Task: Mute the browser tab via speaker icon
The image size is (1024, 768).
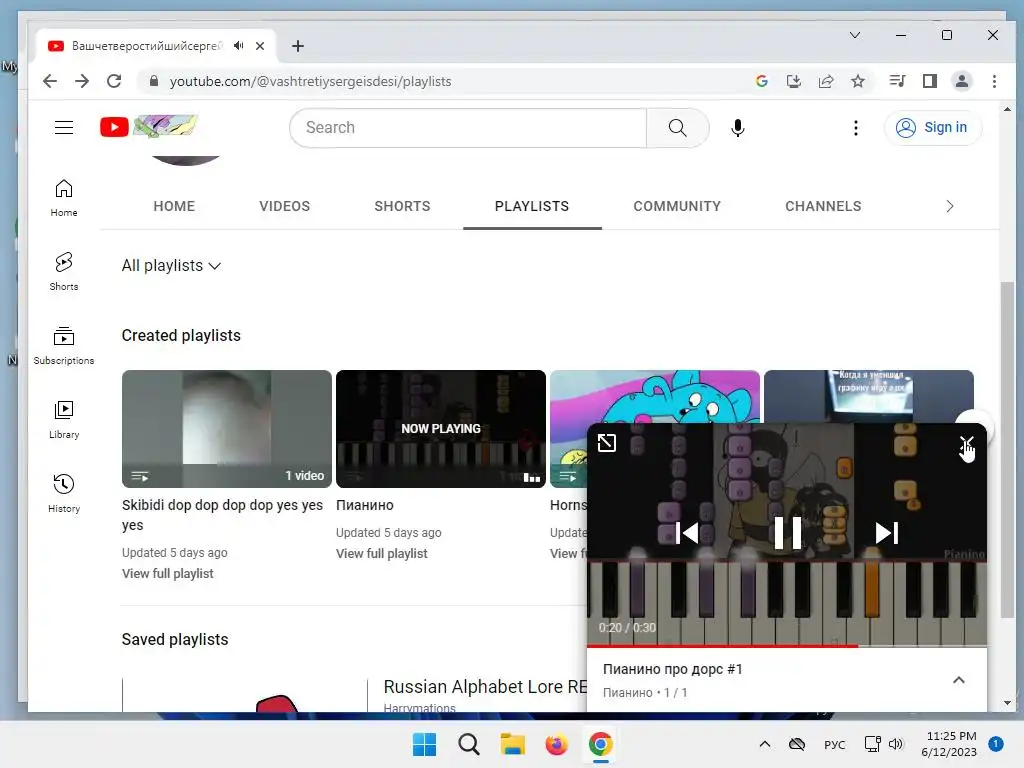Action: (x=239, y=46)
